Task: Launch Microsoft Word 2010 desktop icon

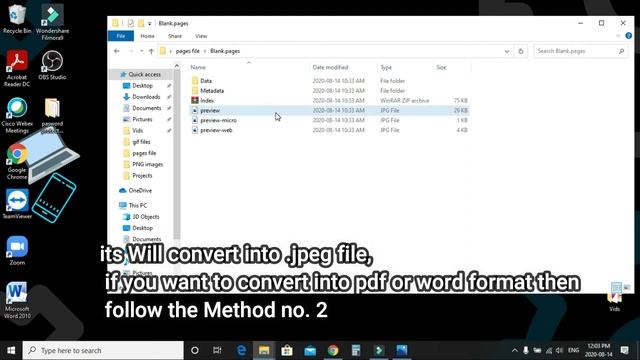Action: pyautogui.click(x=17, y=300)
